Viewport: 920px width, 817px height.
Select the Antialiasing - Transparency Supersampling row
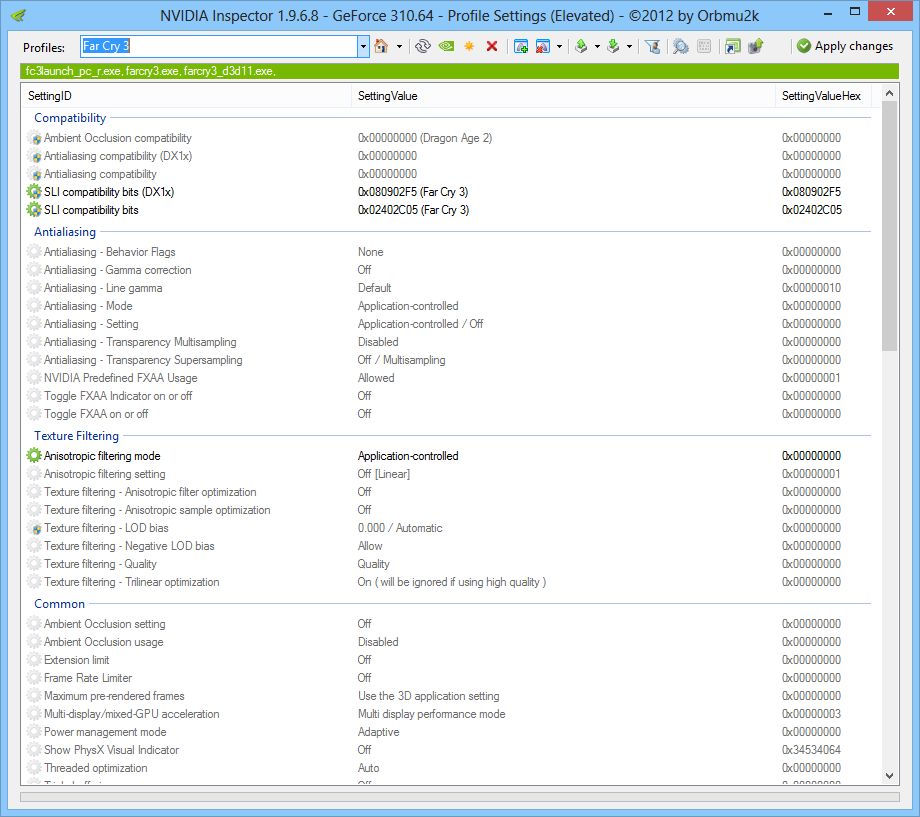pyautogui.click(x=449, y=360)
